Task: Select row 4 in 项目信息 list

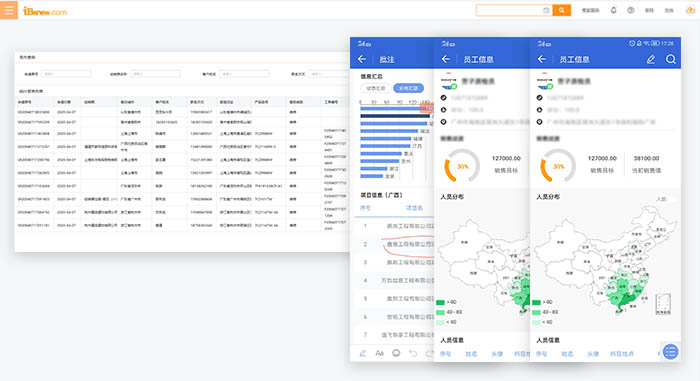Action: 395,281
